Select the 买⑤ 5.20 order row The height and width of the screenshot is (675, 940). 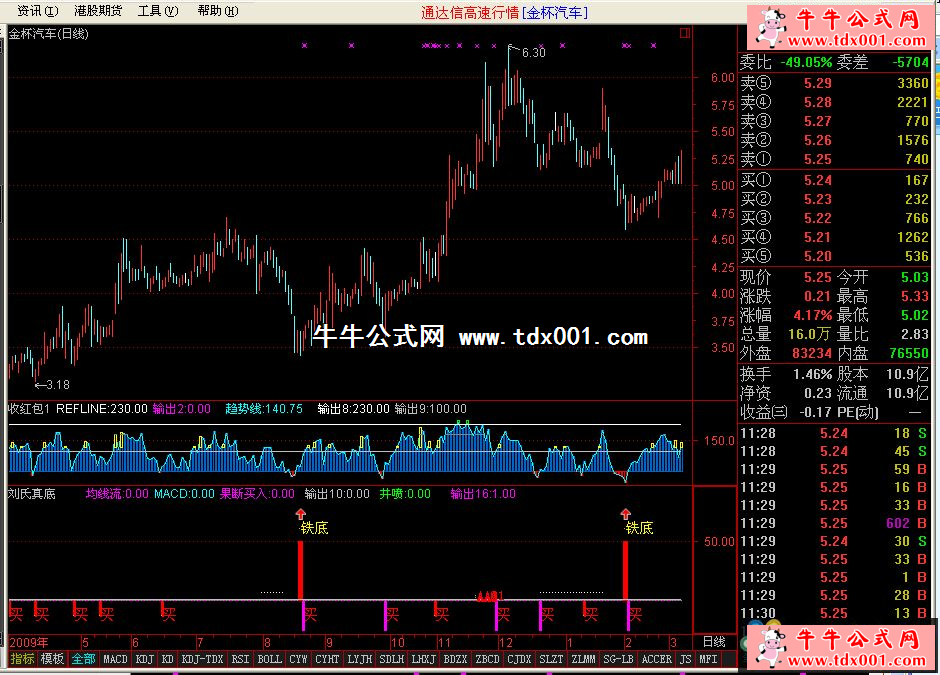tap(834, 257)
